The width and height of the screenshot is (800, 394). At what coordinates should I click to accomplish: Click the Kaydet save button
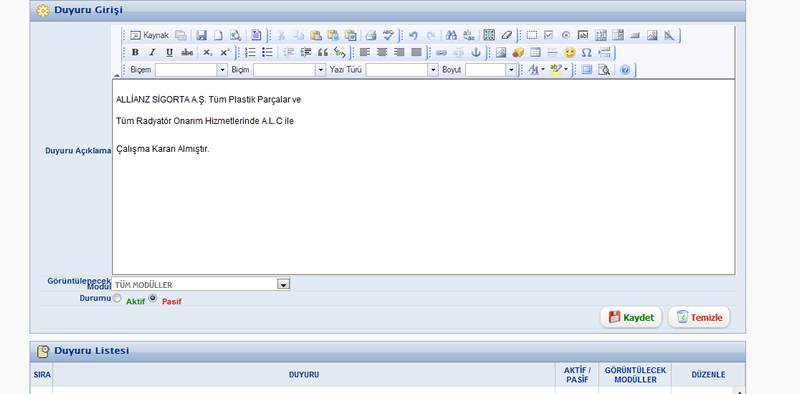631,317
